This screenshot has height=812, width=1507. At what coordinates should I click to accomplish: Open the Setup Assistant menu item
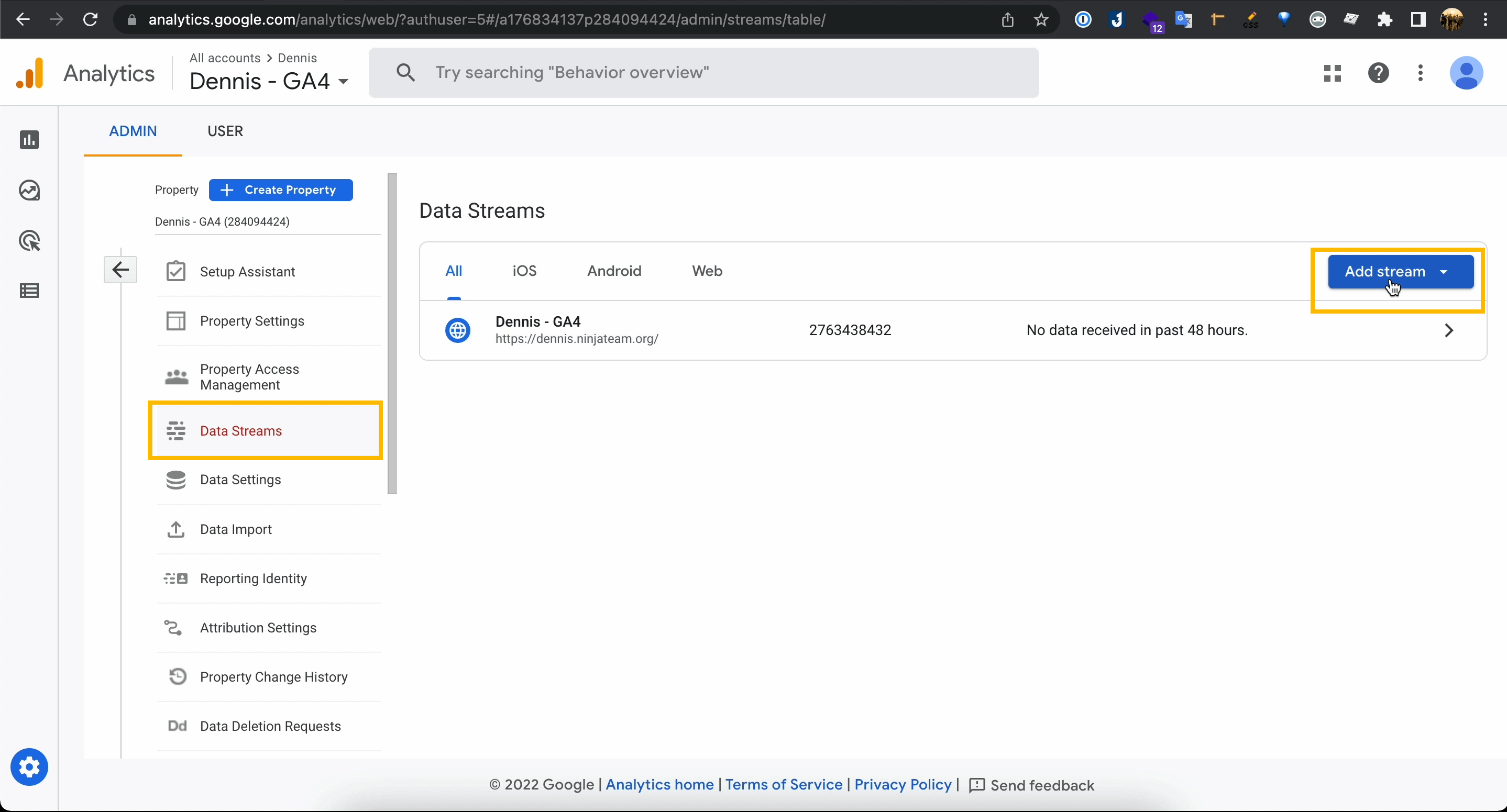[269, 271]
